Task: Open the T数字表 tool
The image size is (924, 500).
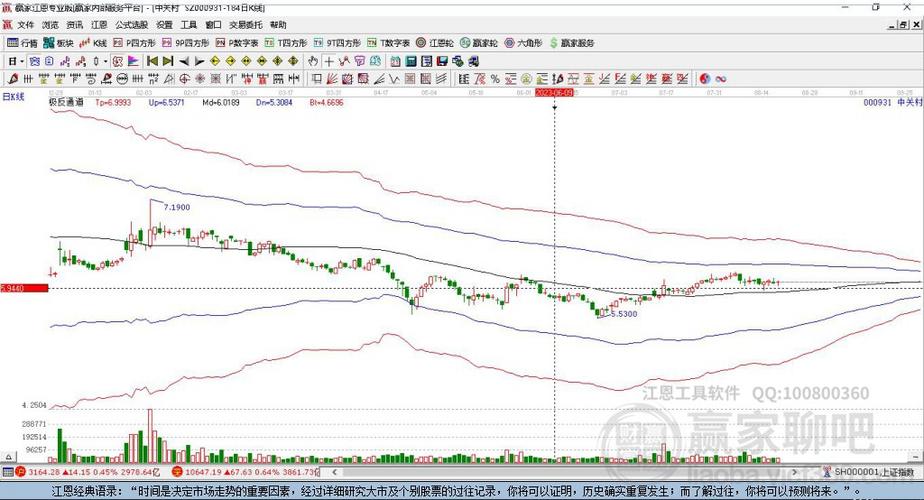Action: pos(388,43)
